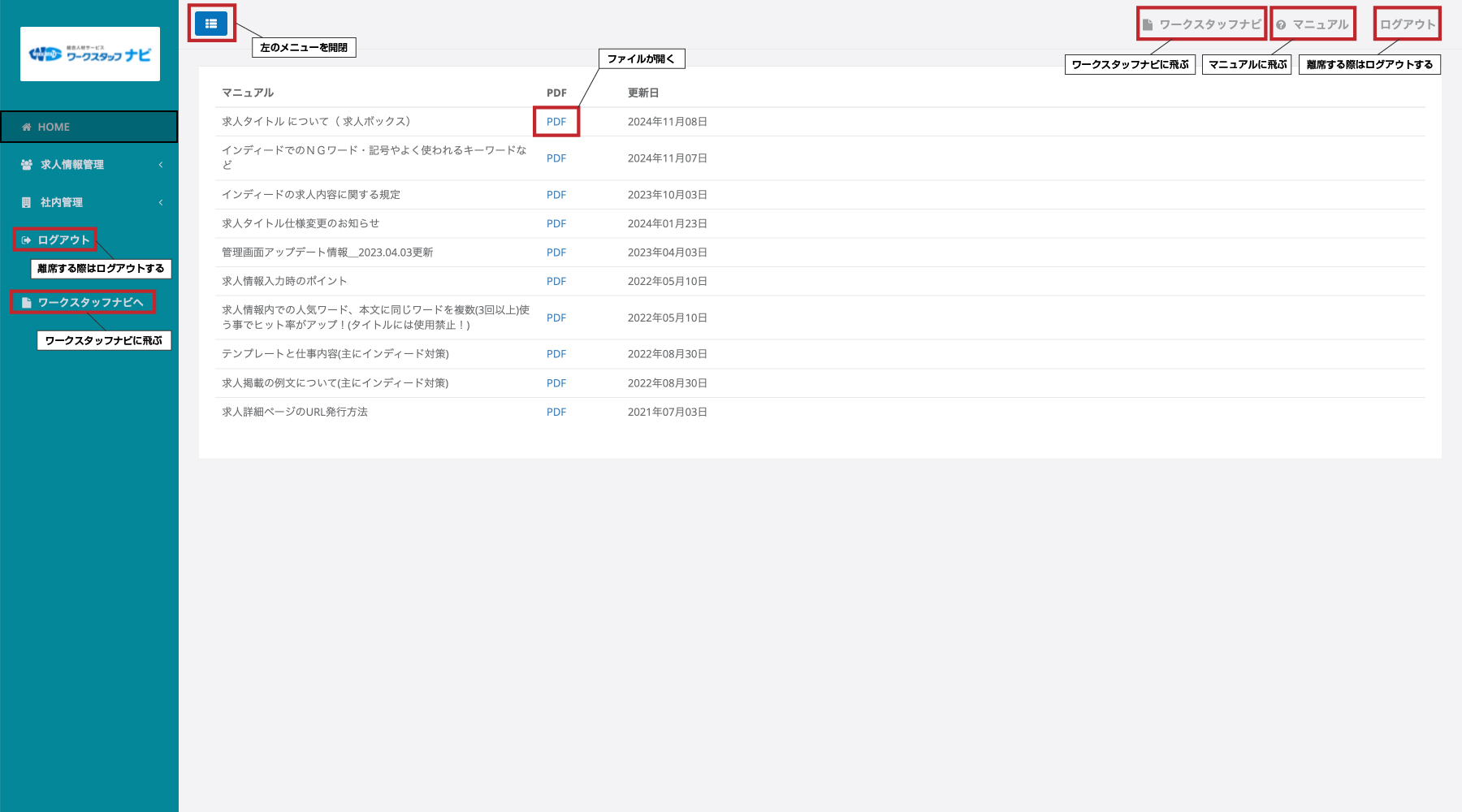This screenshot has width=1462, height=812.
Task: Click the building icon beside 社内管理
Action: [27, 202]
